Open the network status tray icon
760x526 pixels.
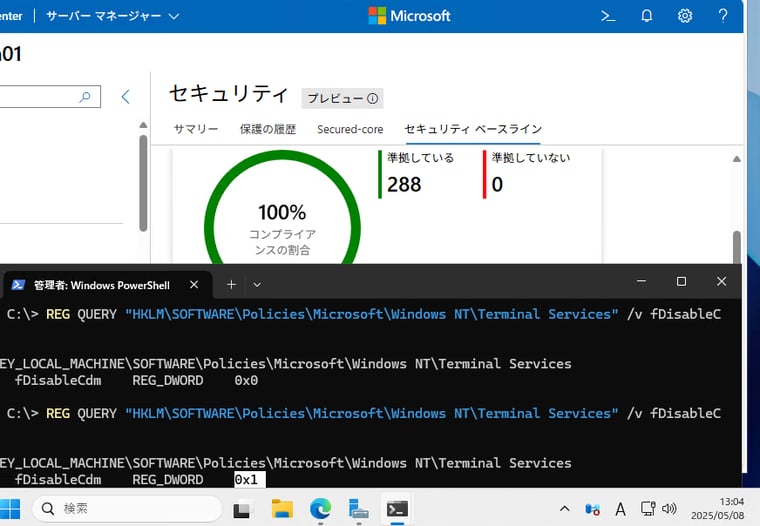click(648, 509)
